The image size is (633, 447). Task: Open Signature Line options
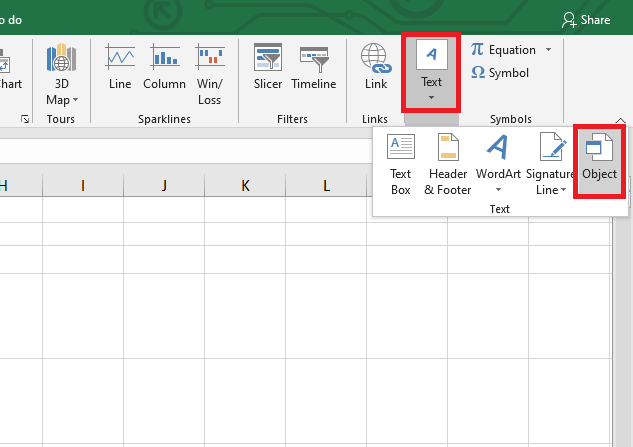pos(551,164)
